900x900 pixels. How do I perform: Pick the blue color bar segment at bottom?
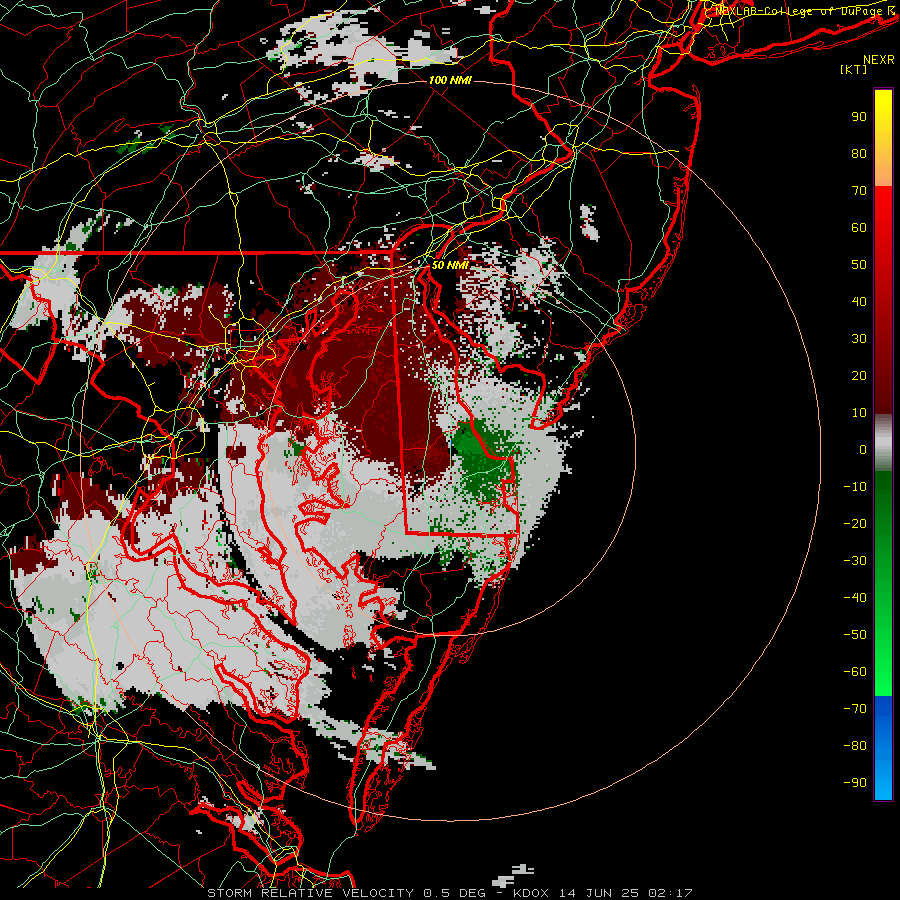pyautogui.click(x=883, y=748)
